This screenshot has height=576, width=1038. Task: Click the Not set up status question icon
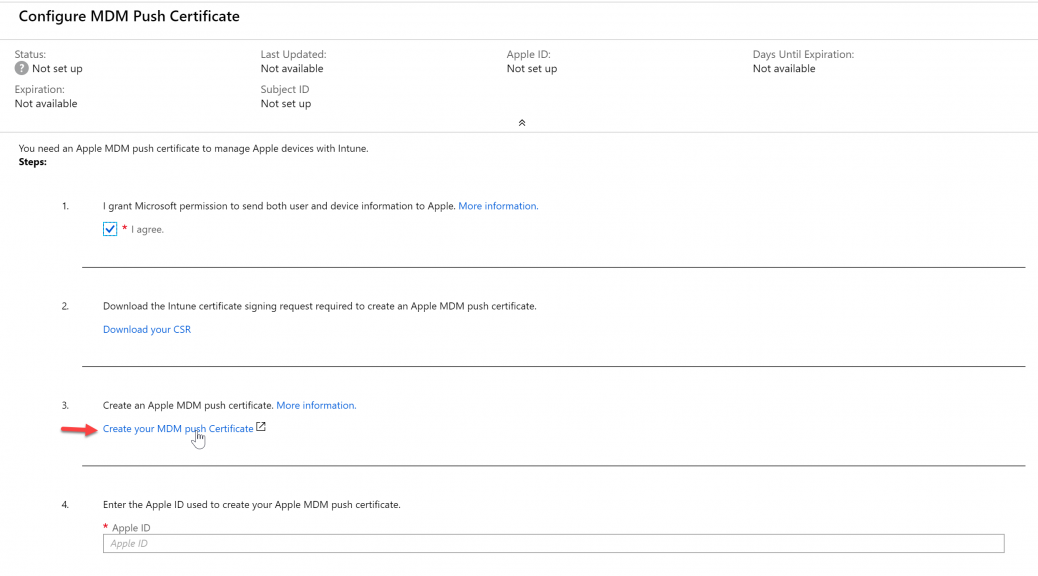(22, 68)
